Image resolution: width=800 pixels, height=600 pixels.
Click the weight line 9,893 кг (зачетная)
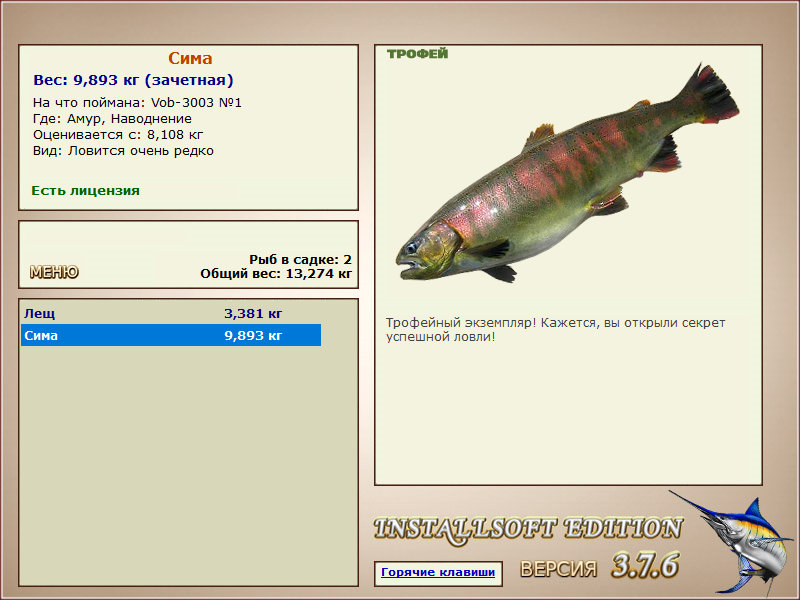tap(133, 80)
